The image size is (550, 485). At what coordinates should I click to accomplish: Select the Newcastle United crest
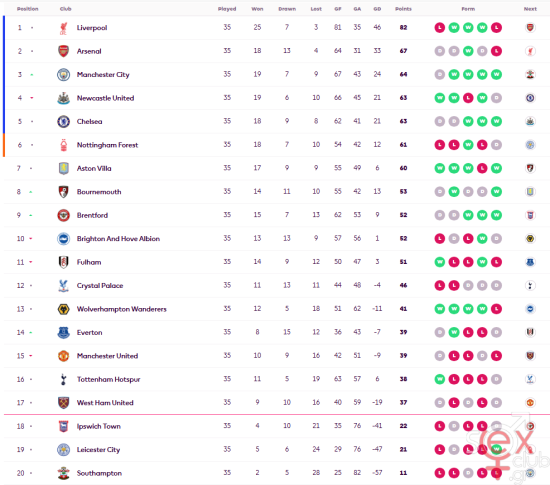tap(63, 98)
